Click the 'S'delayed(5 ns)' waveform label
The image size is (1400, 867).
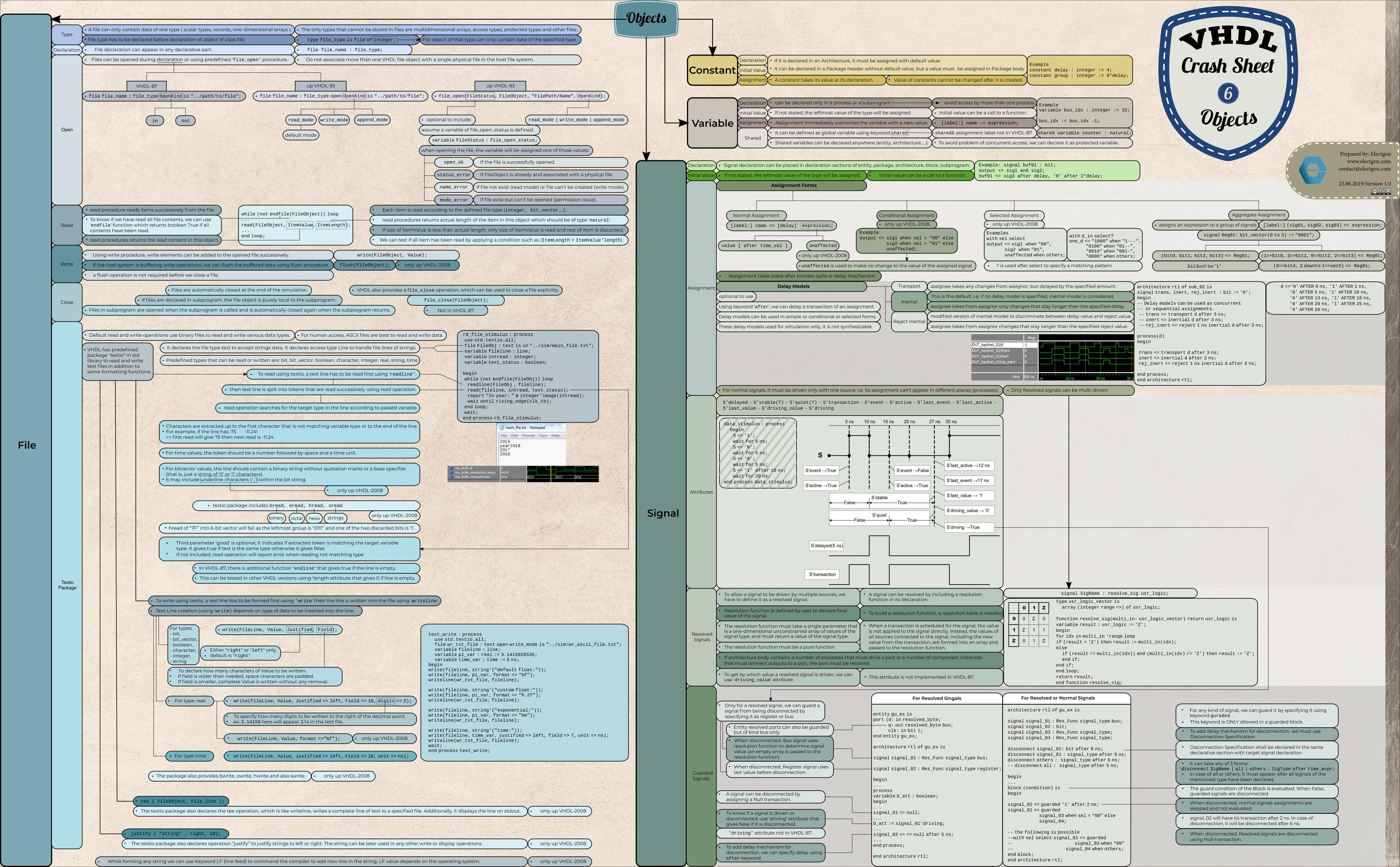click(826, 546)
